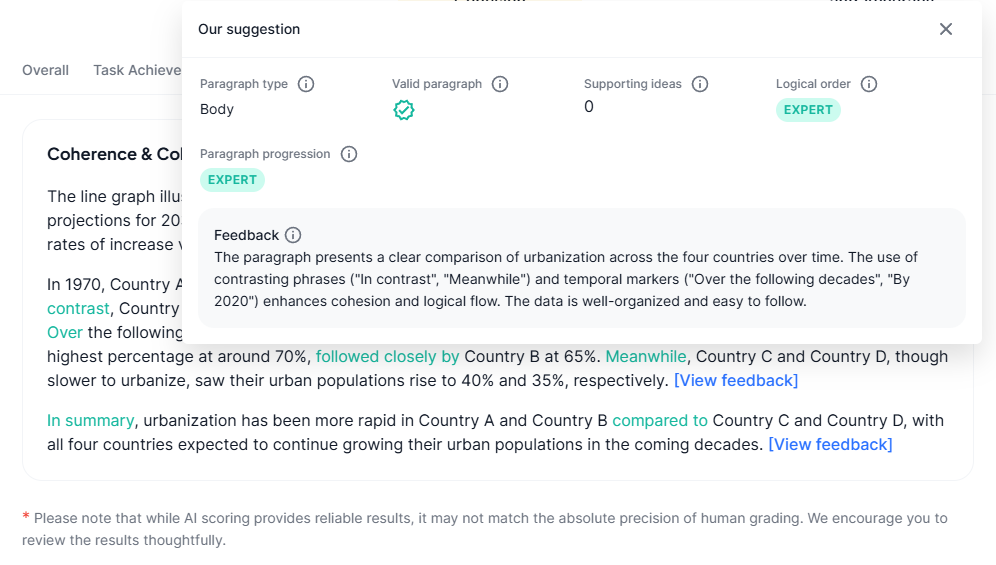The width and height of the screenshot is (996, 565).
Task: Show info about Valid paragraph
Action: click(x=500, y=84)
